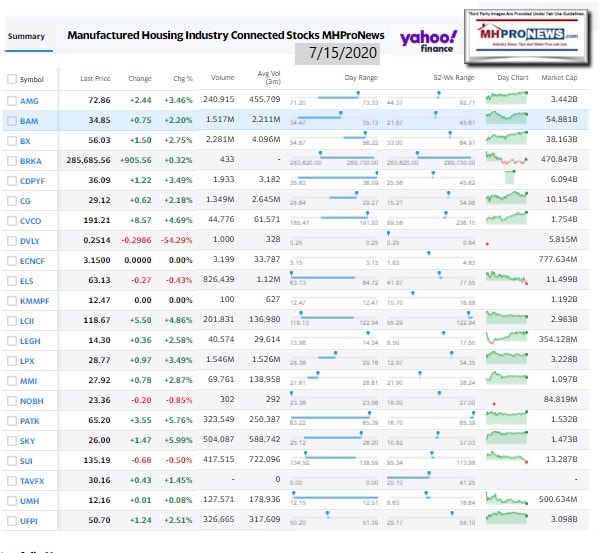Sort table by Volume column header
601x553 pixels.
coord(223,78)
